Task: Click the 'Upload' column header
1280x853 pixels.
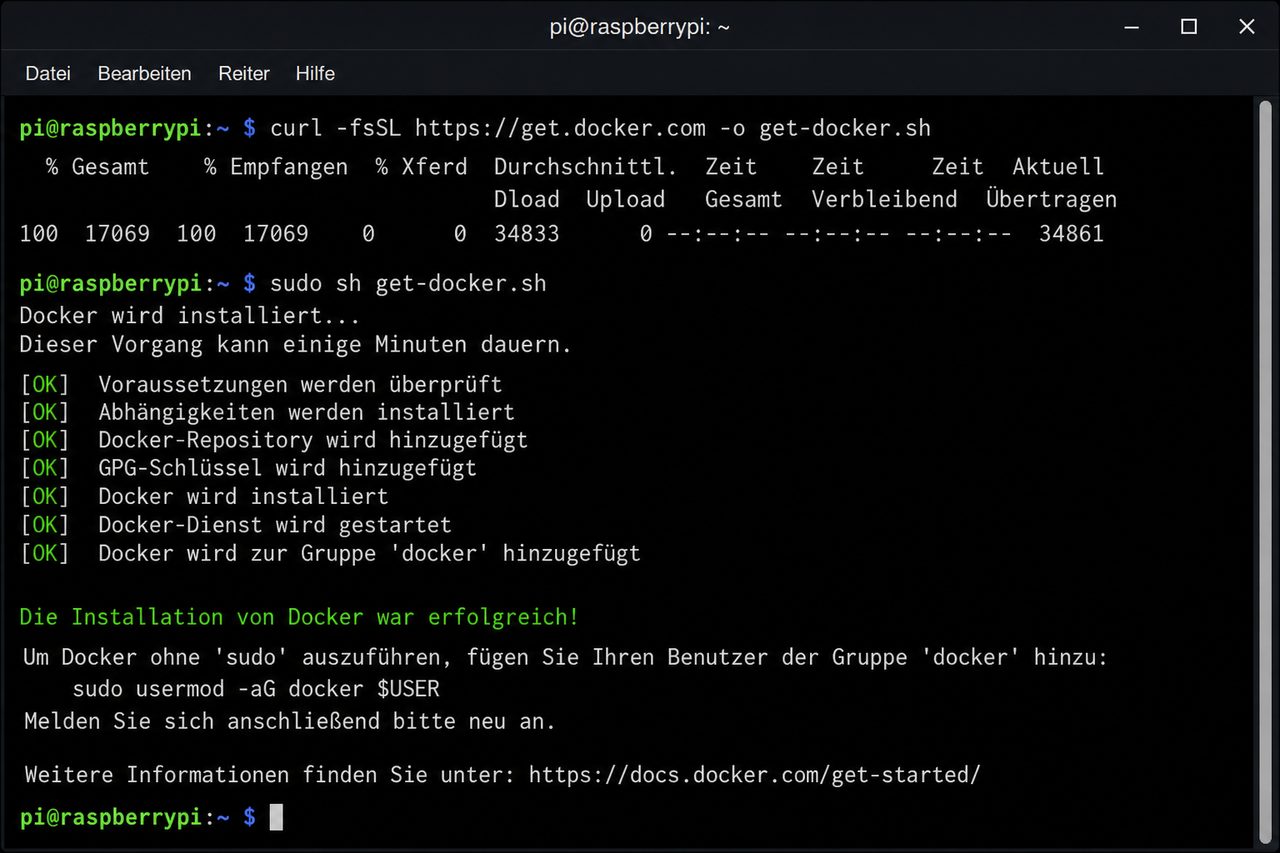Action: click(x=626, y=199)
